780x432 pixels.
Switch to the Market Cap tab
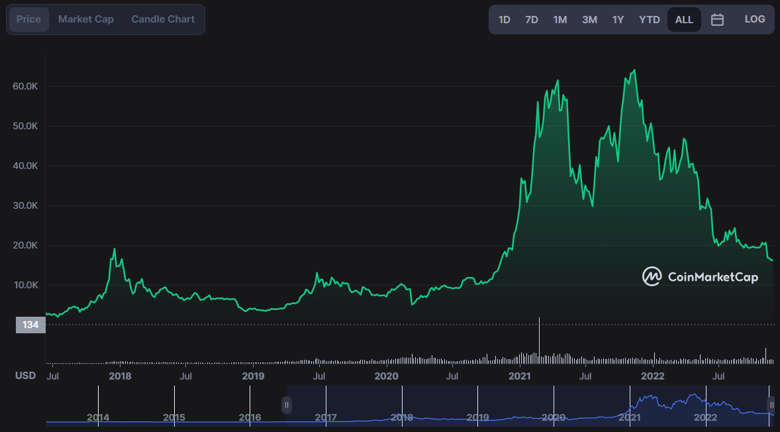(86, 19)
